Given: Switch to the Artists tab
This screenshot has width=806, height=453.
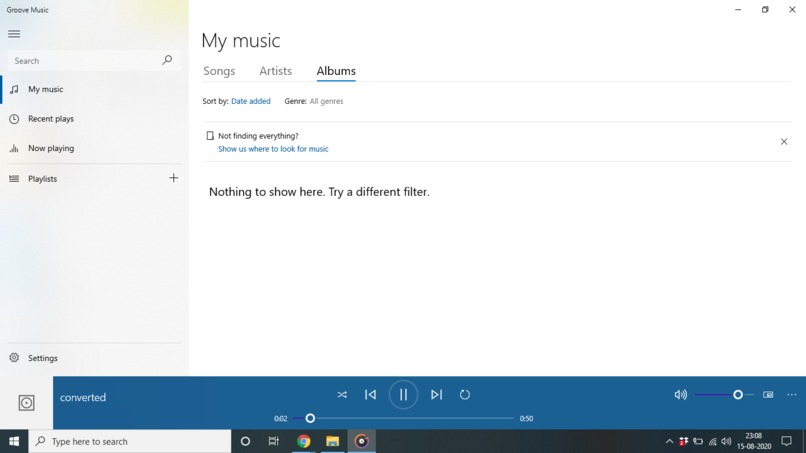Looking at the screenshot, I should click(x=276, y=71).
